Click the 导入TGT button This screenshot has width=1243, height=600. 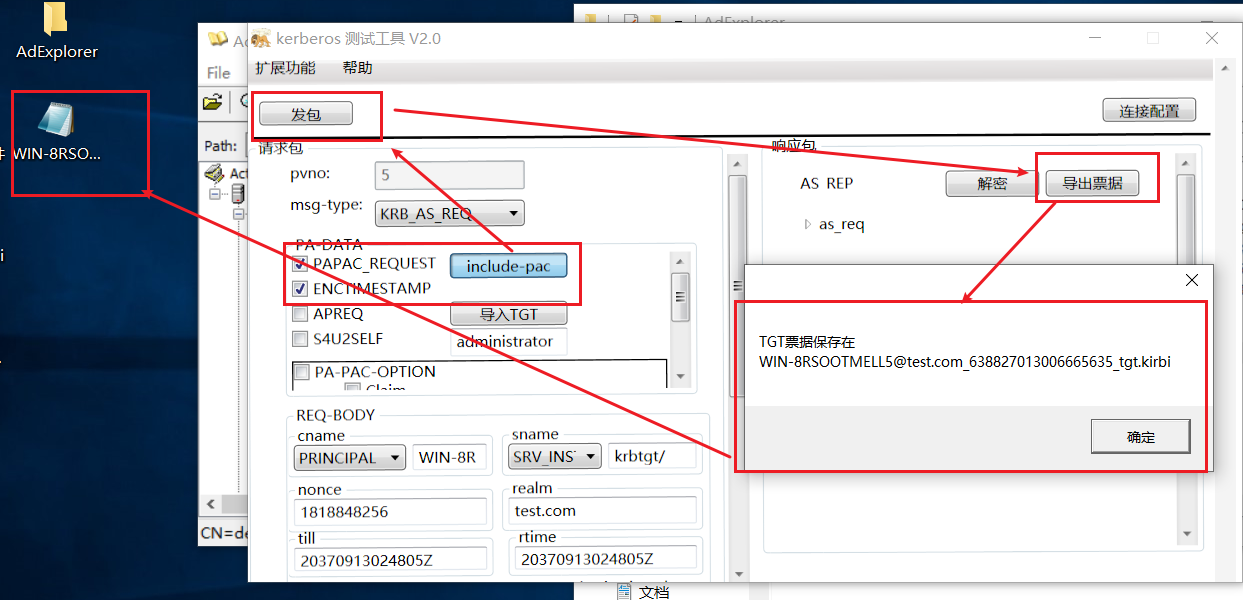coord(509,314)
